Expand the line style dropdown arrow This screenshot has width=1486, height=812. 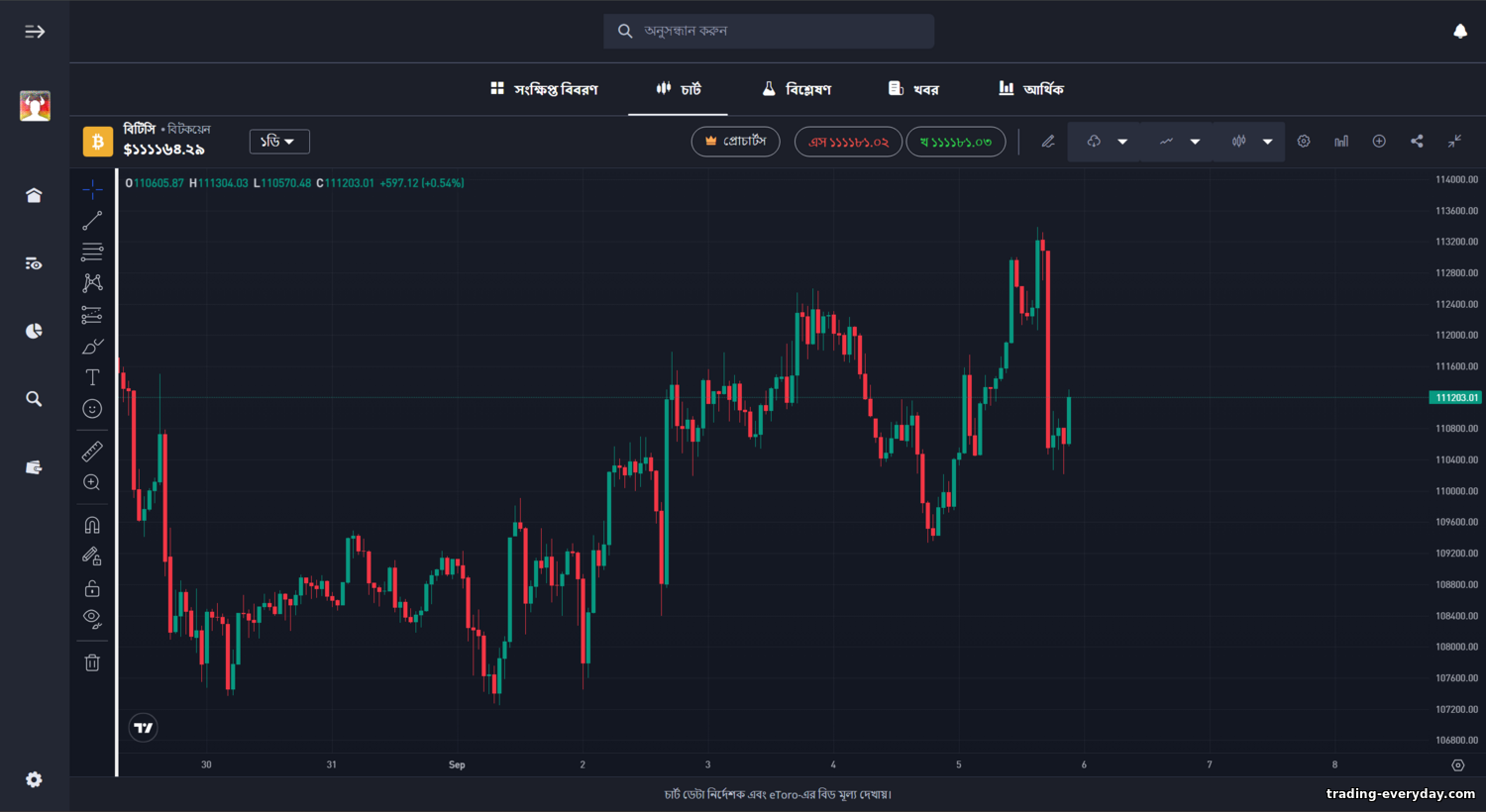point(1195,141)
